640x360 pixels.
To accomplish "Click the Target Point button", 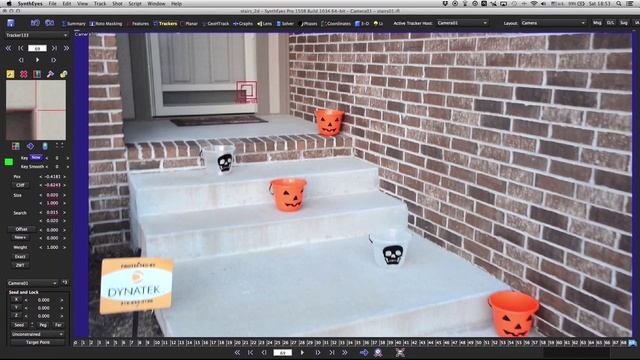I will [38, 342].
